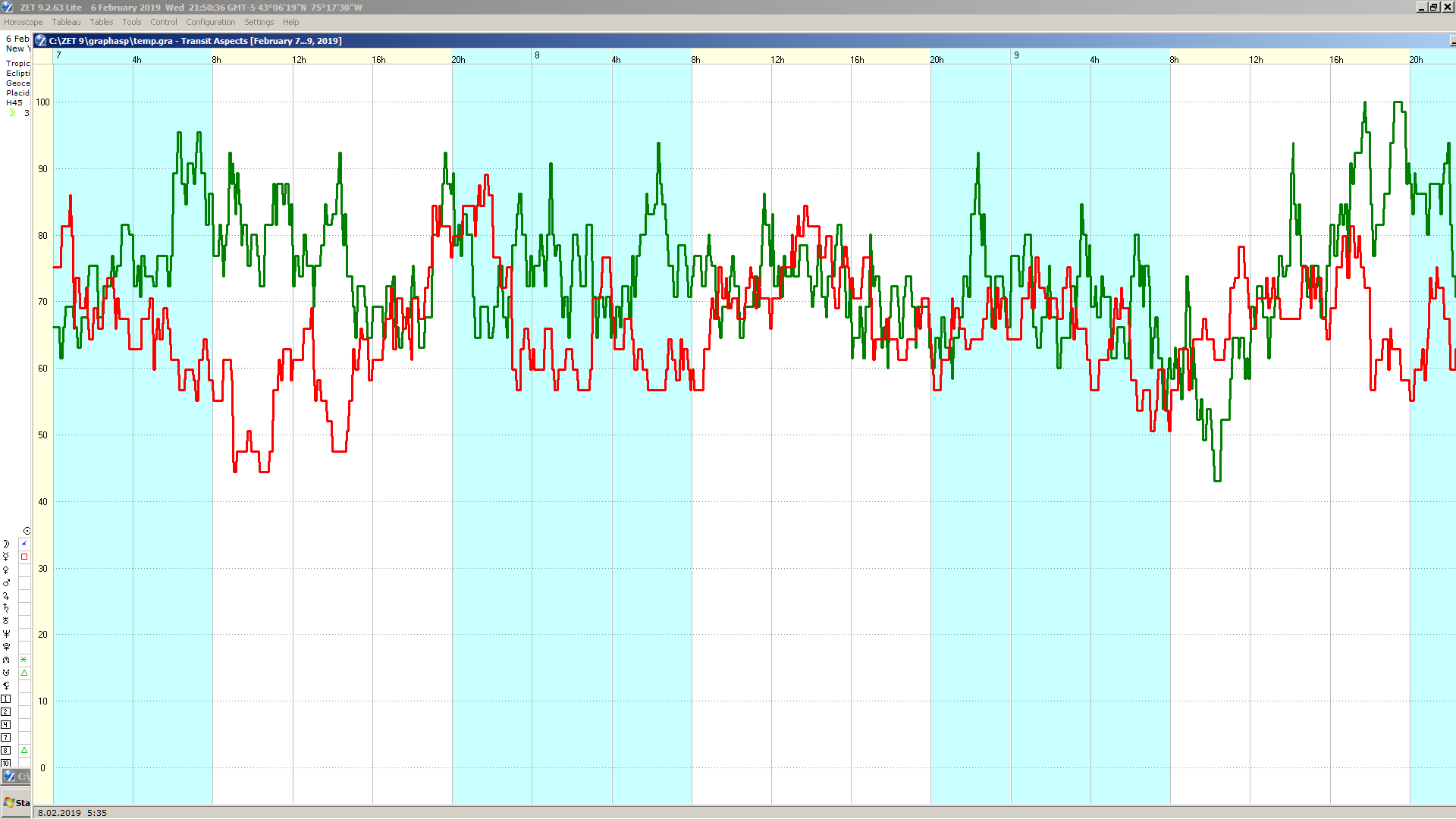
Task: Open the Help menu
Action: (x=291, y=22)
